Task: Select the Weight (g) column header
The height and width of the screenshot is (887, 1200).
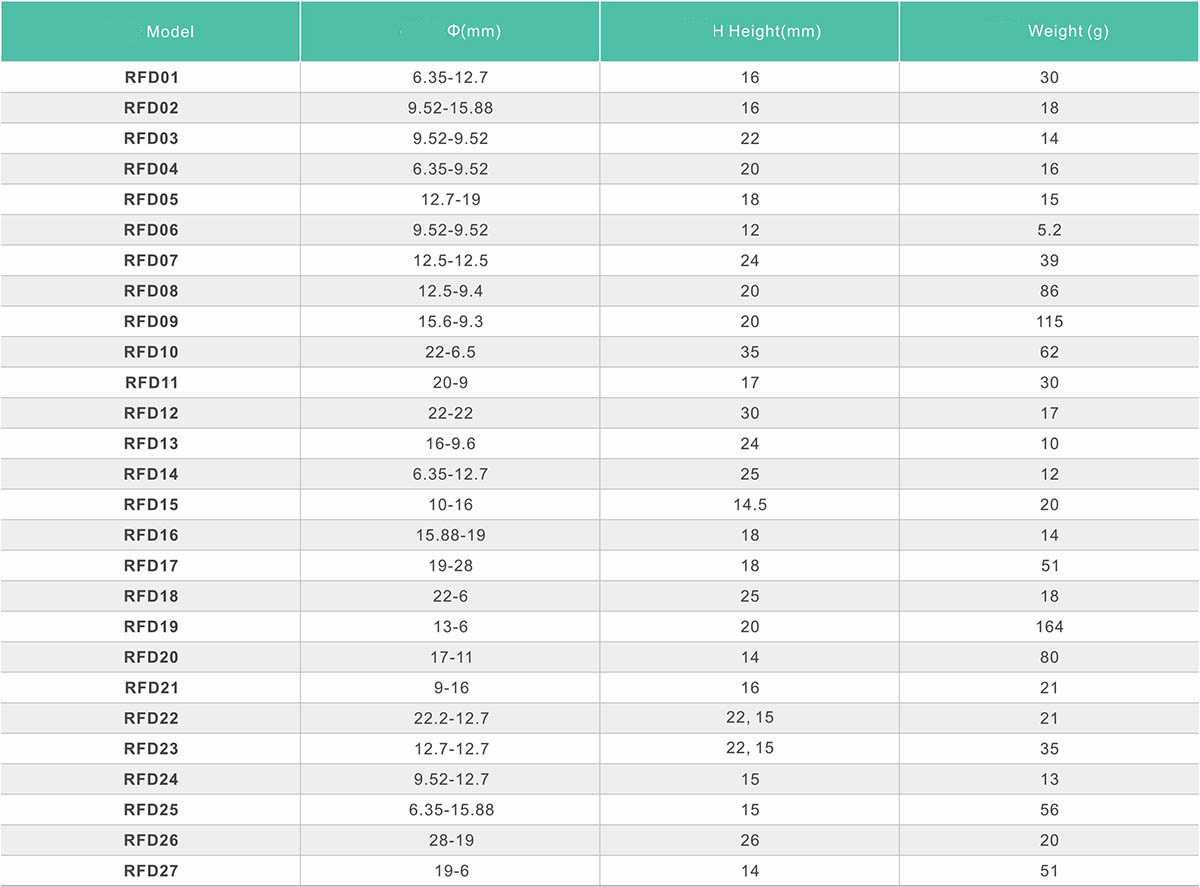Action: 1068,31
